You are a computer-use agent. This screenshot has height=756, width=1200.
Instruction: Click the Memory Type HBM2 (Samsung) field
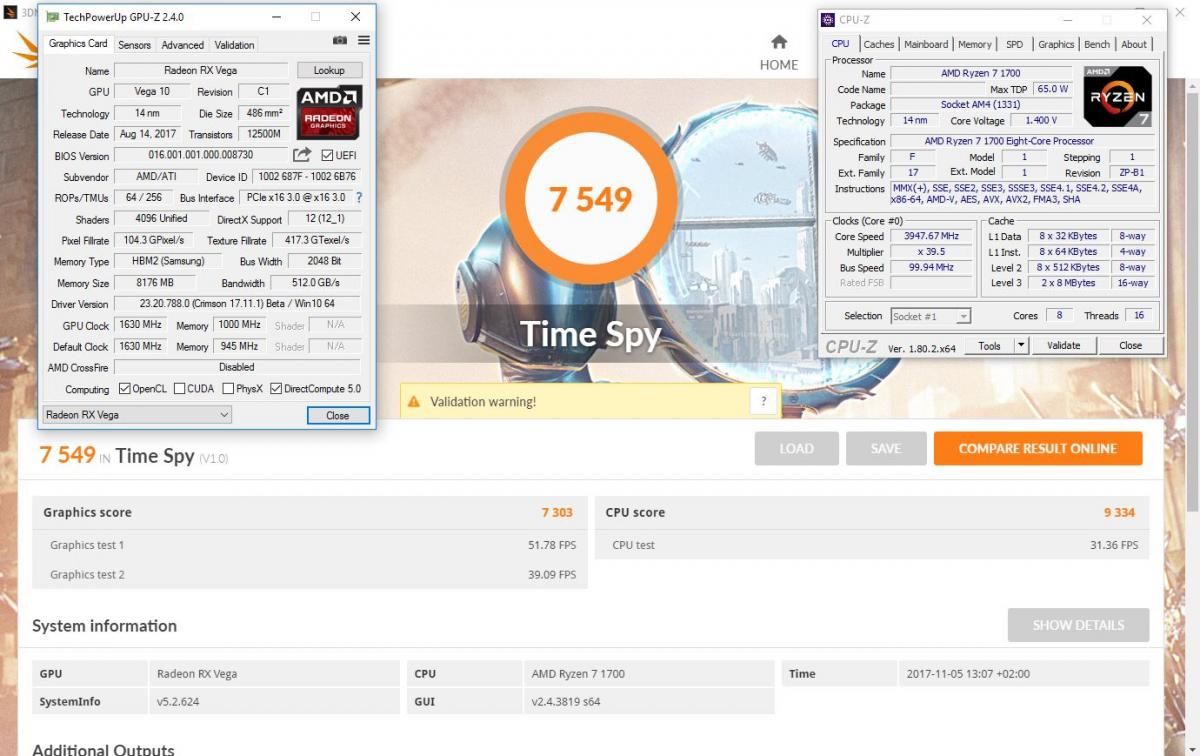[x=165, y=261]
